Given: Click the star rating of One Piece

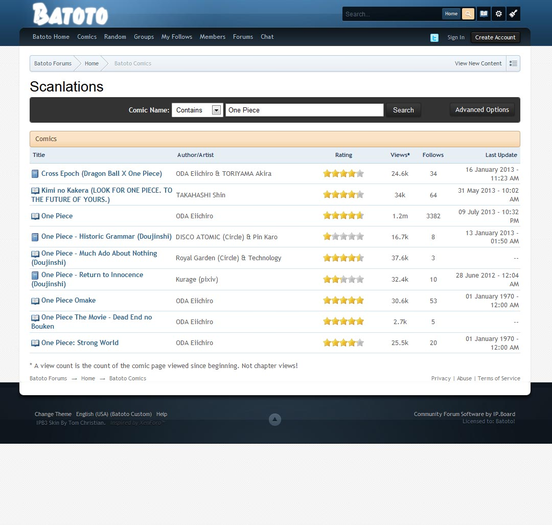Looking at the screenshot, I should pos(343,215).
